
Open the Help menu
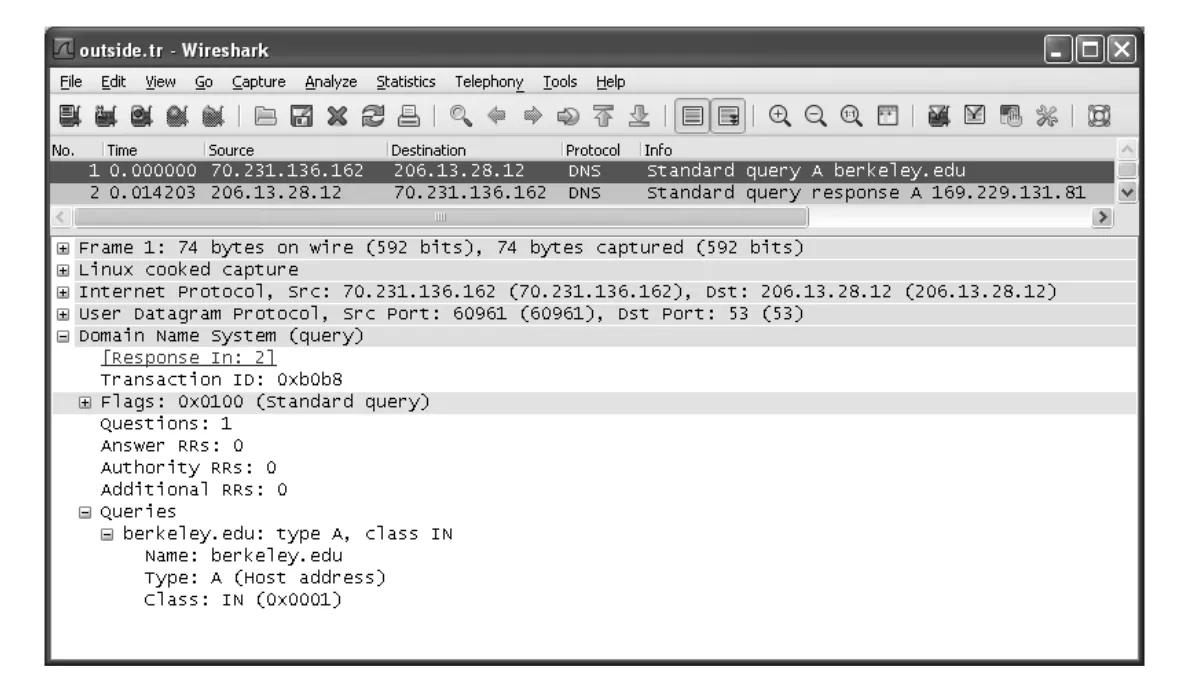[x=610, y=82]
